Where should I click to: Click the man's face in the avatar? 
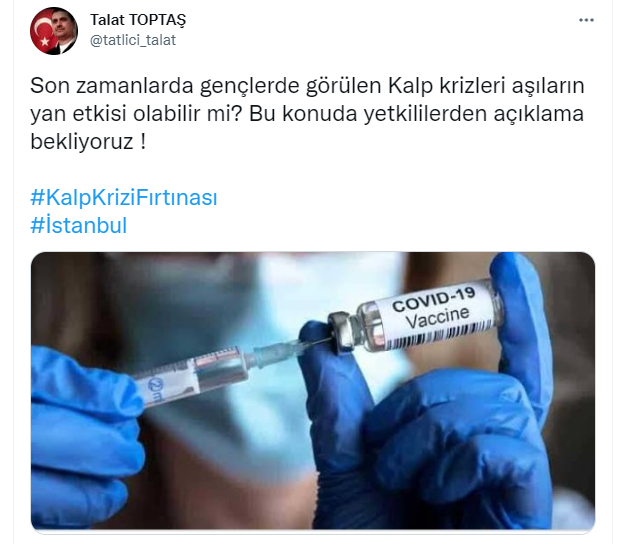[63, 26]
